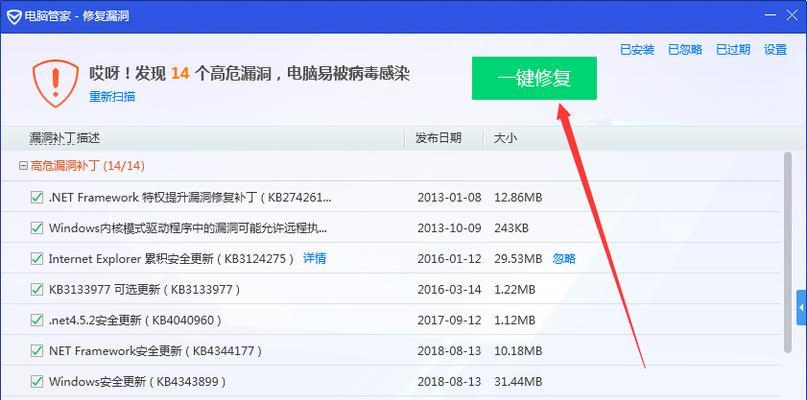This screenshot has width=807, height=400.
Task: Click the size value 1.22MB
Action: [515, 289]
